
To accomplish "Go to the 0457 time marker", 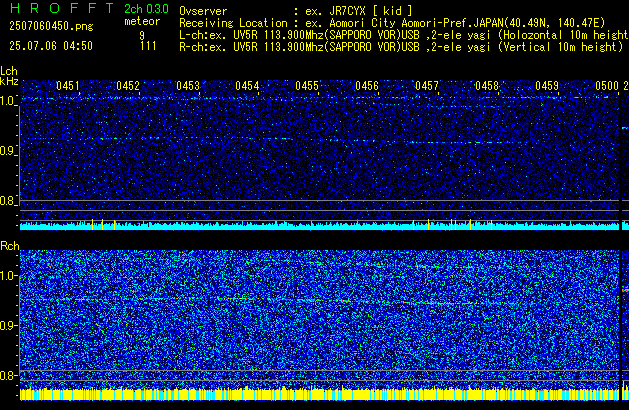I will (427, 86).
